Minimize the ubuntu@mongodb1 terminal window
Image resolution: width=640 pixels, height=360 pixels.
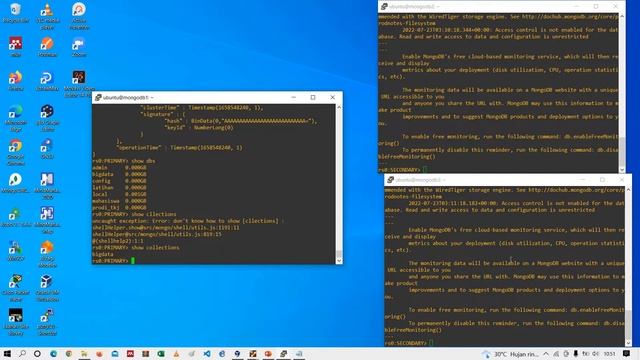[293, 98]
